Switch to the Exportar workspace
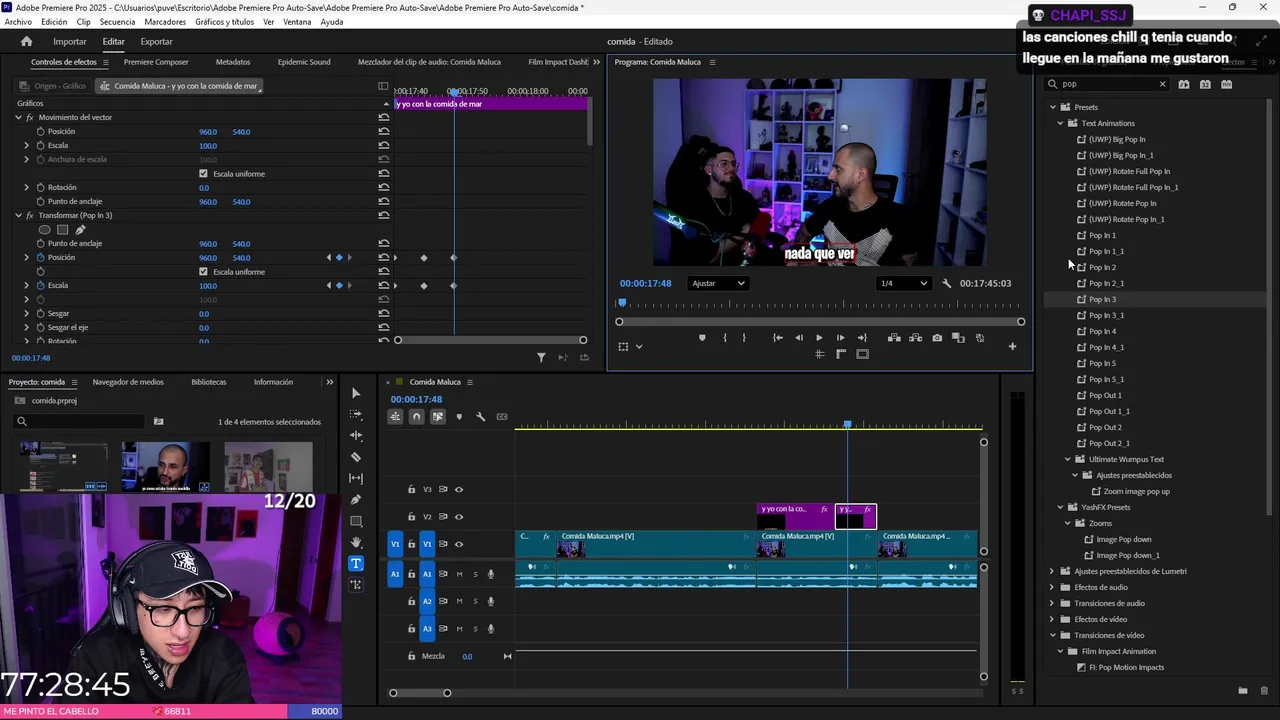 [156, 41]
